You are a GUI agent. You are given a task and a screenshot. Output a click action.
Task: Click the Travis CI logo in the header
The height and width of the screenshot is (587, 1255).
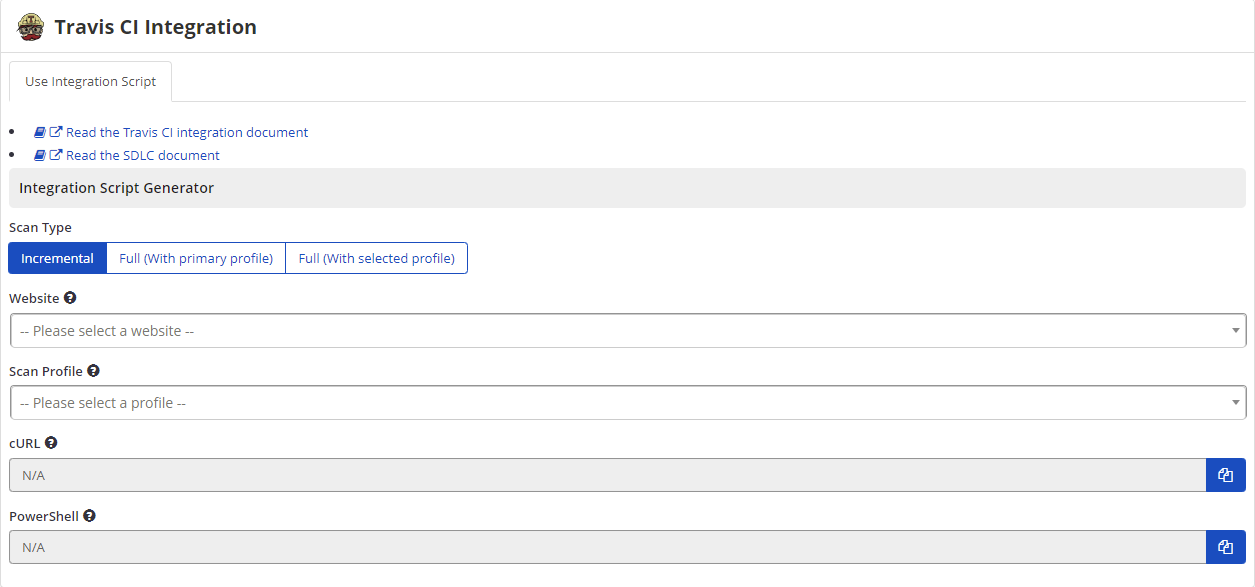click(31, 26)
